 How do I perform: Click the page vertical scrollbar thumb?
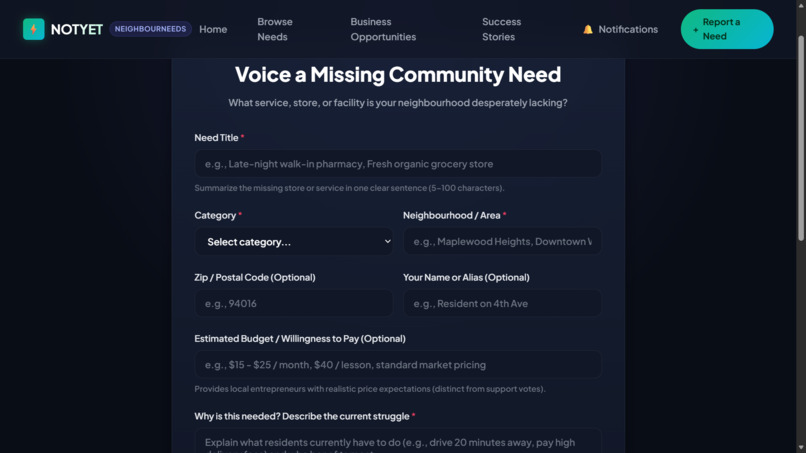(x=801, y=138)
